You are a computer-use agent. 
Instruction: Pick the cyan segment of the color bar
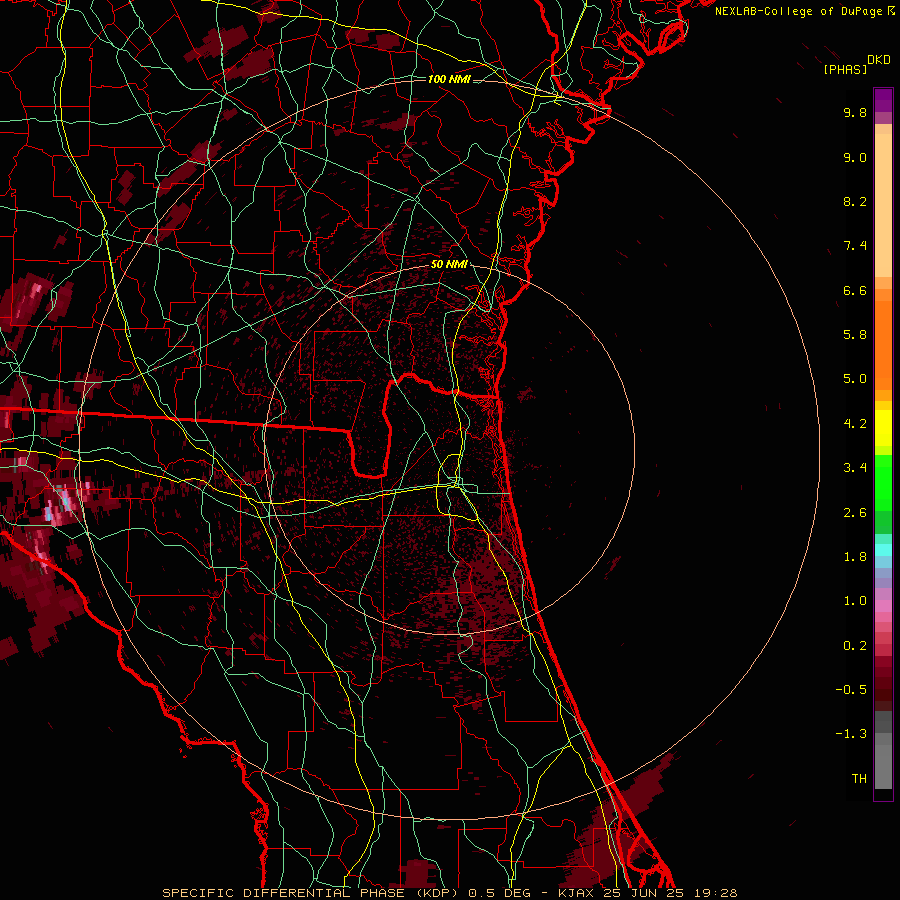coord(883,550)
